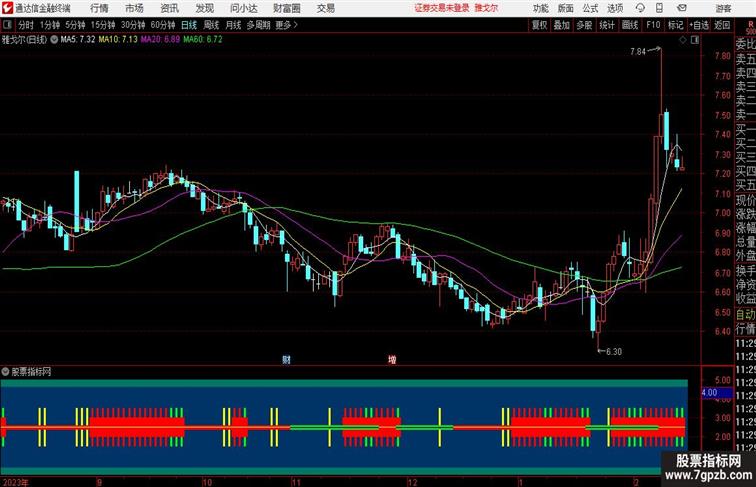
Task: Click the icon beside 股票指标网 indicator title
Action: tap(5, 372)
